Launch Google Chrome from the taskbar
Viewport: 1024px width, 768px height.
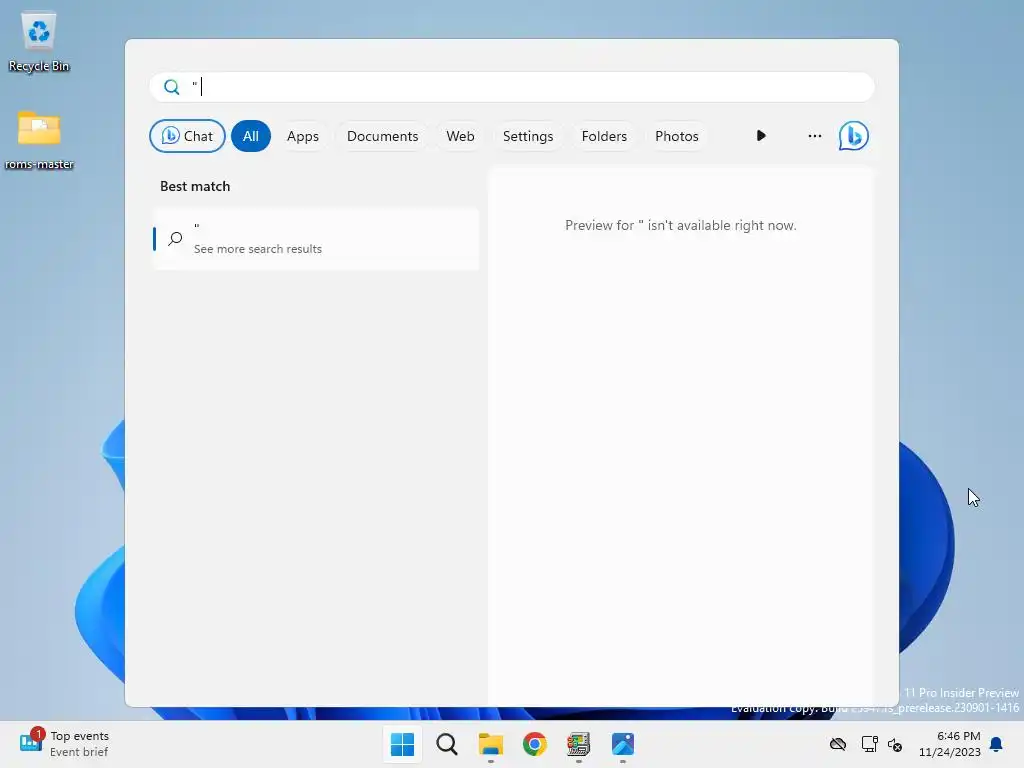[534, 744]
